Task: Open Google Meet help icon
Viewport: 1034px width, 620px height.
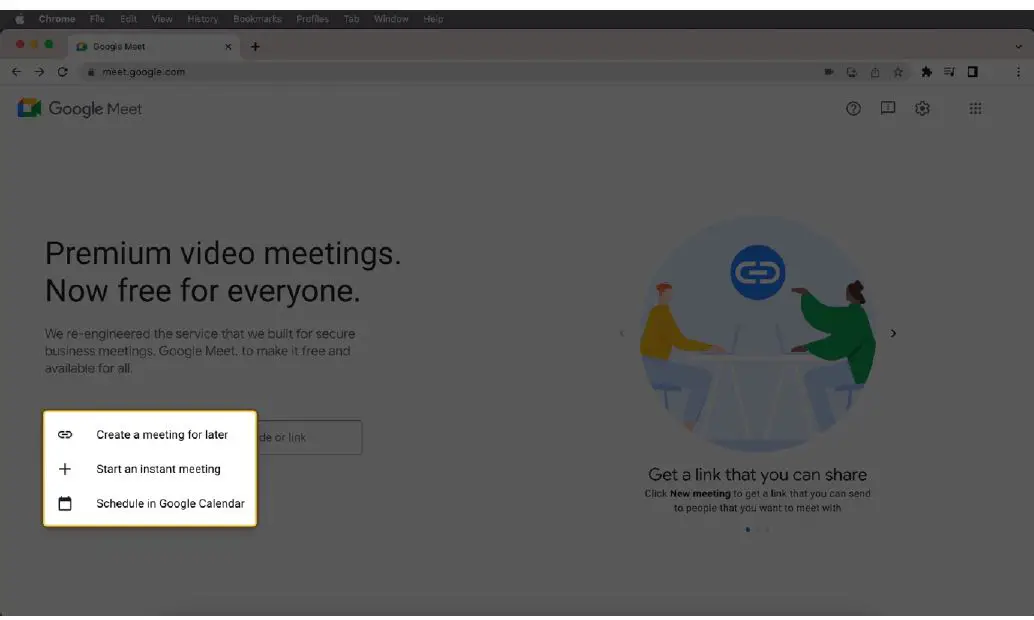Action: pos(853,109)
